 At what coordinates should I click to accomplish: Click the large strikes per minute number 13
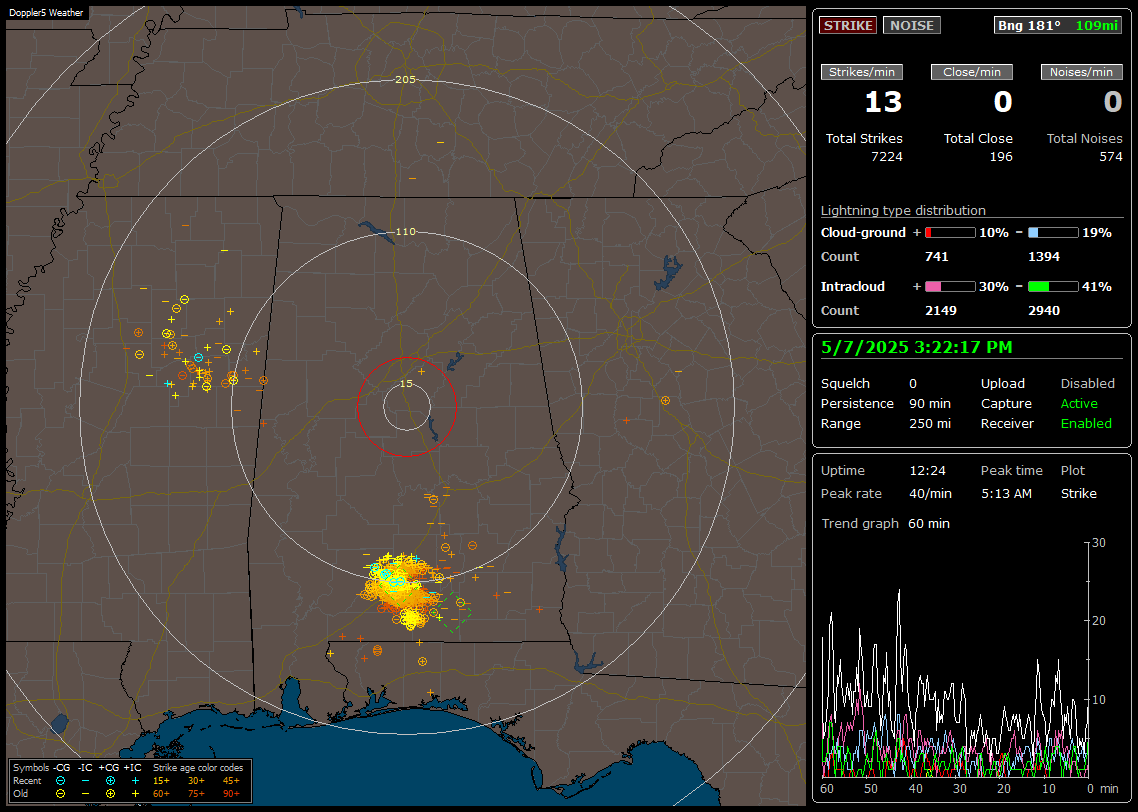point(883,102)
